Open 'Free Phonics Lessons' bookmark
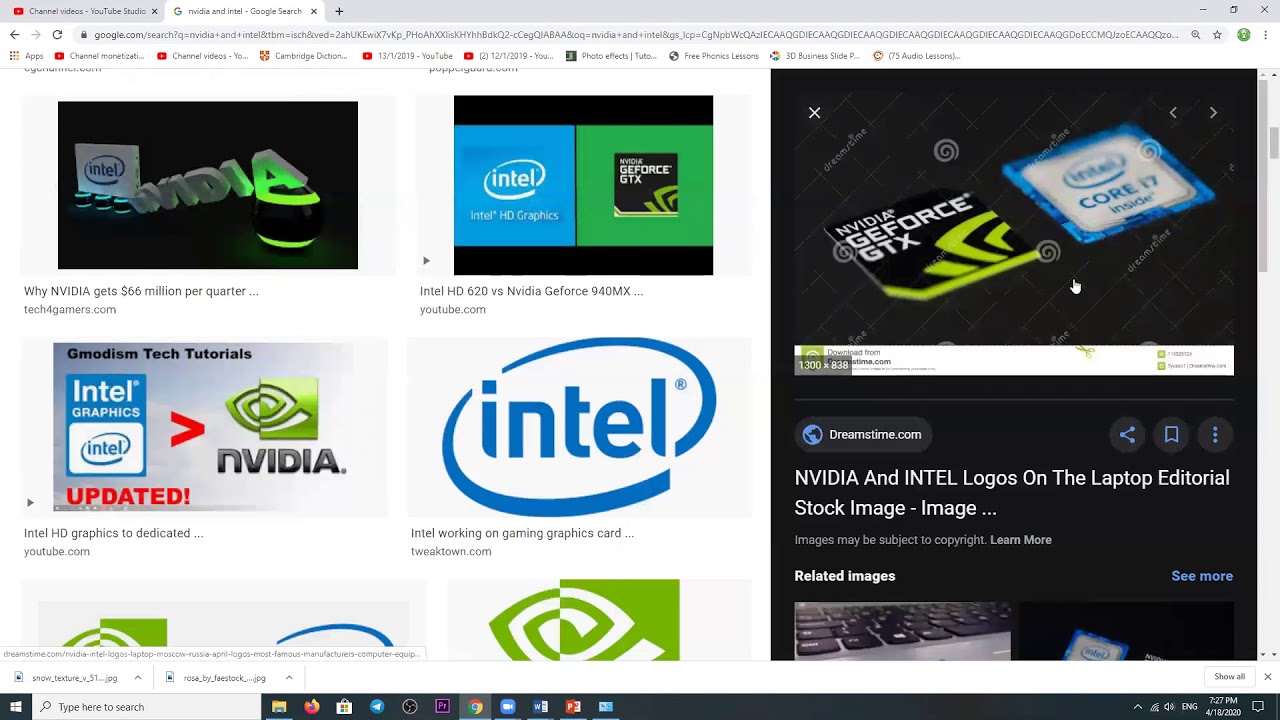Screen dimensions: 1280x720 (x=714, y=56)
